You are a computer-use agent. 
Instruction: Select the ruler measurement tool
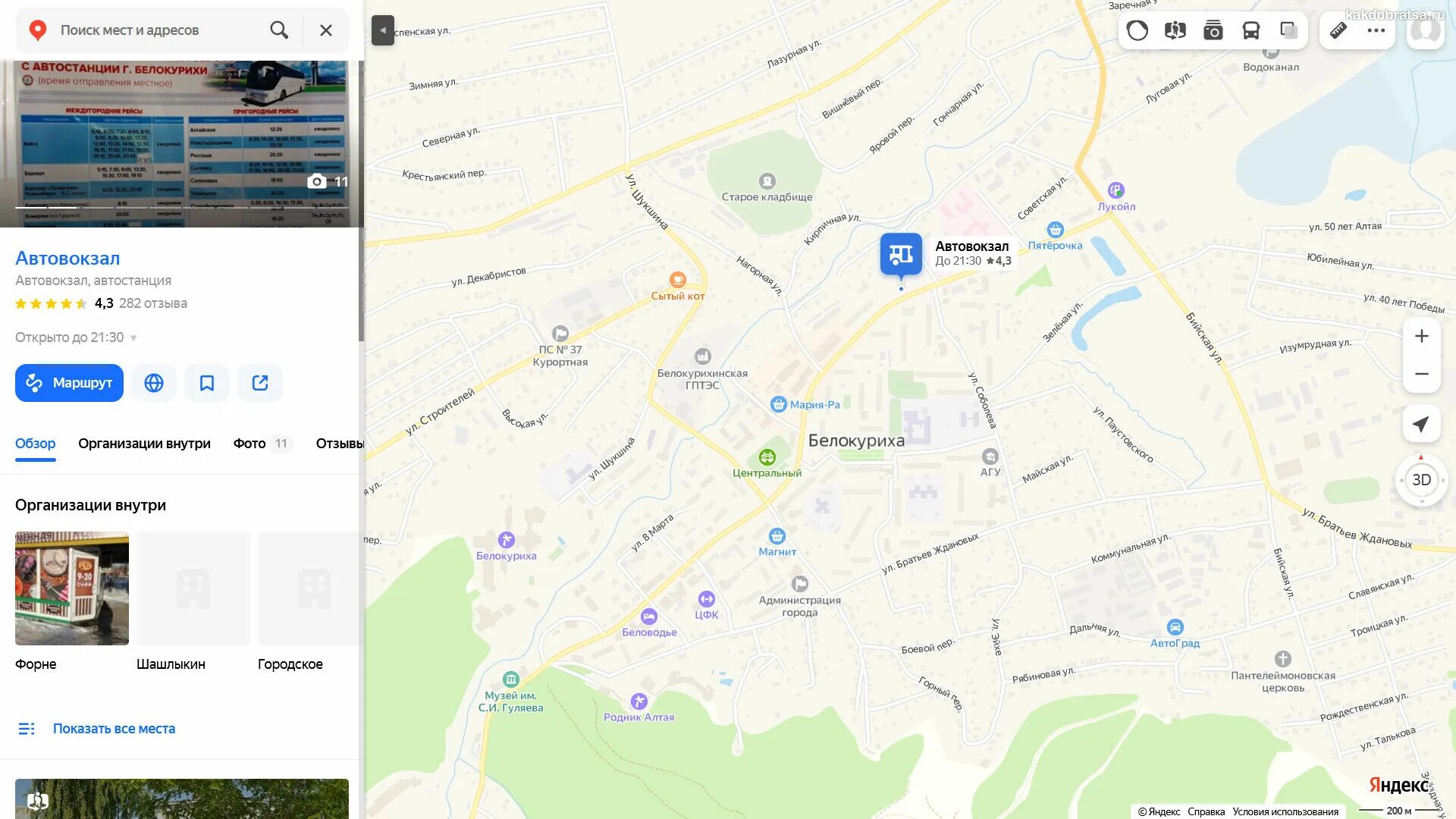[x=1338, y=30]
